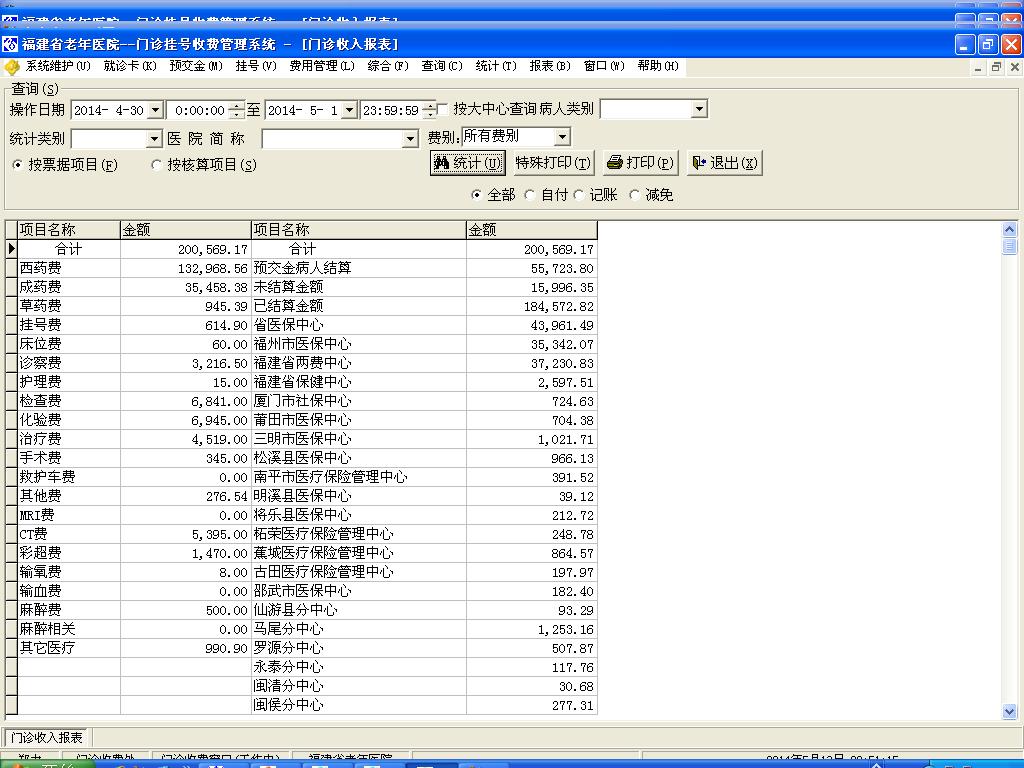
Task: Click the vertical scrollbar thumb
Action: [x=1009, y=246]
